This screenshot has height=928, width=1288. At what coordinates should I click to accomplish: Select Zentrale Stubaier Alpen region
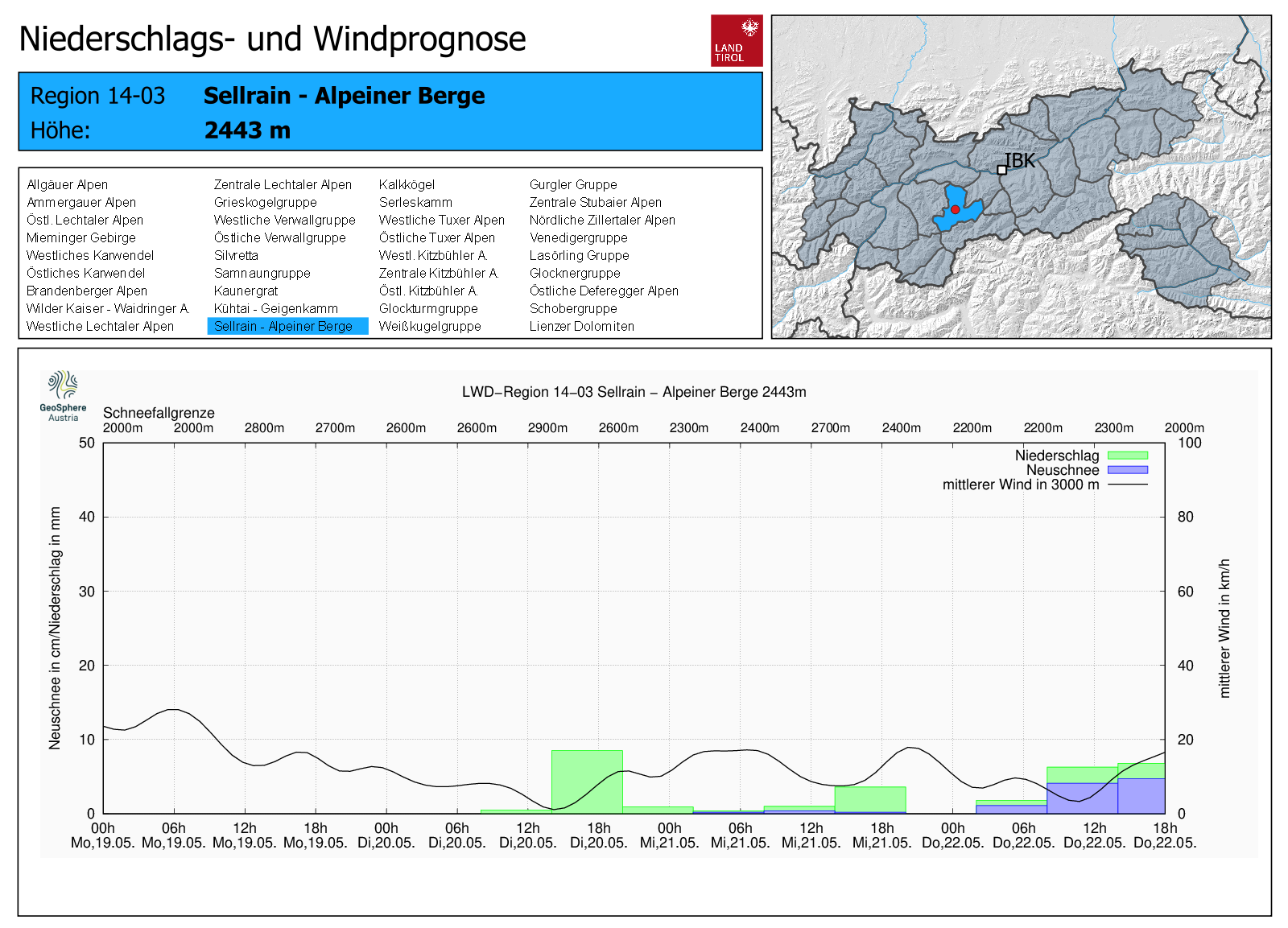[595, 203]
